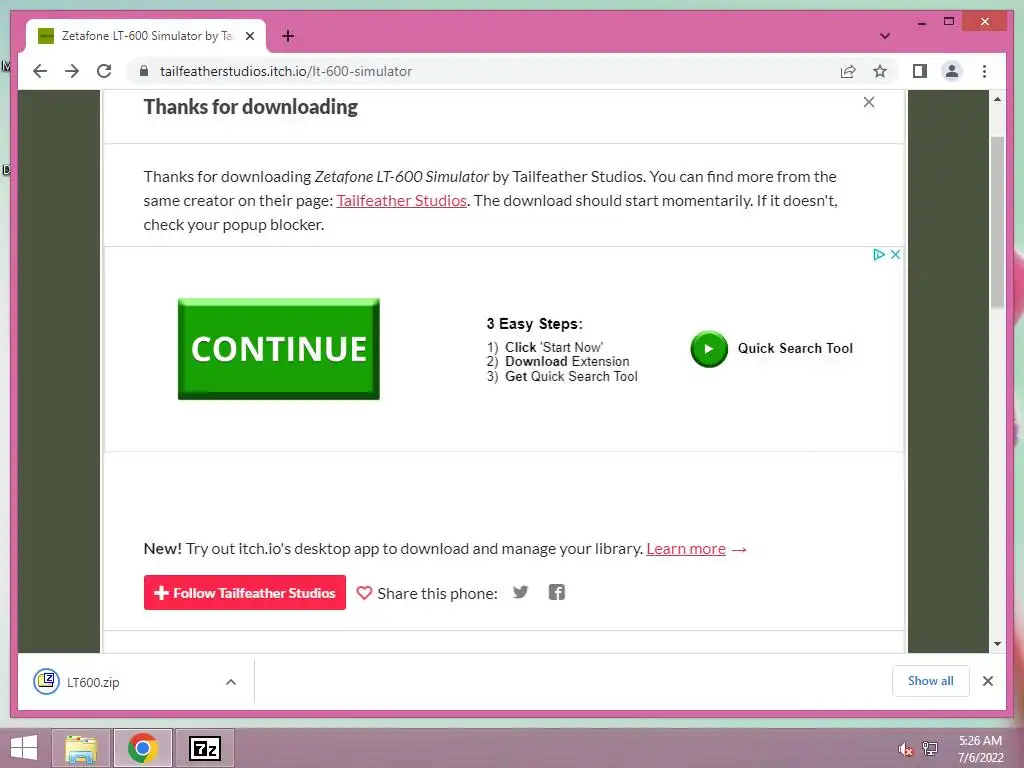
Task: Open the Learn more link
Action: (686, 549)
